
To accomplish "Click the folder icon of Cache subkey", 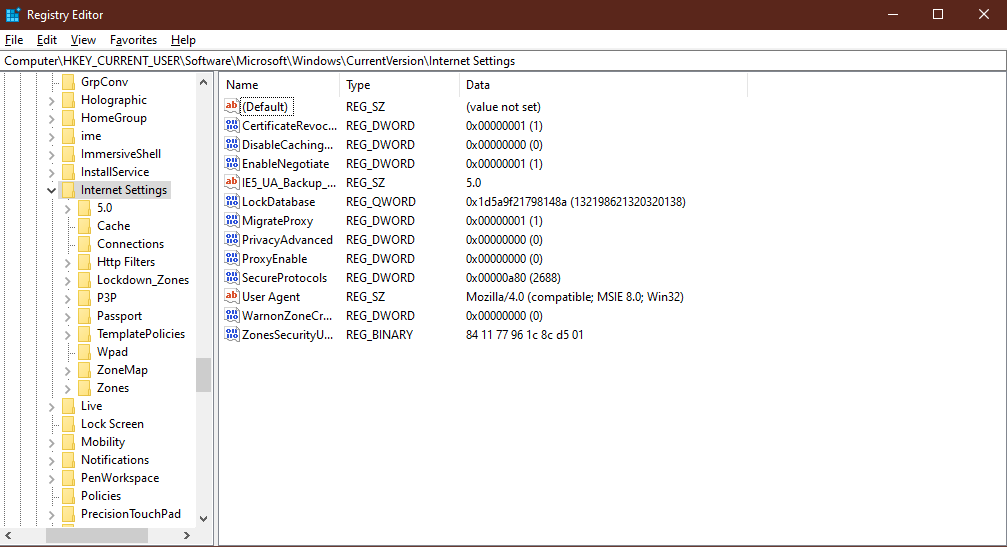I will pyautogui.click(x=84, y=225).
